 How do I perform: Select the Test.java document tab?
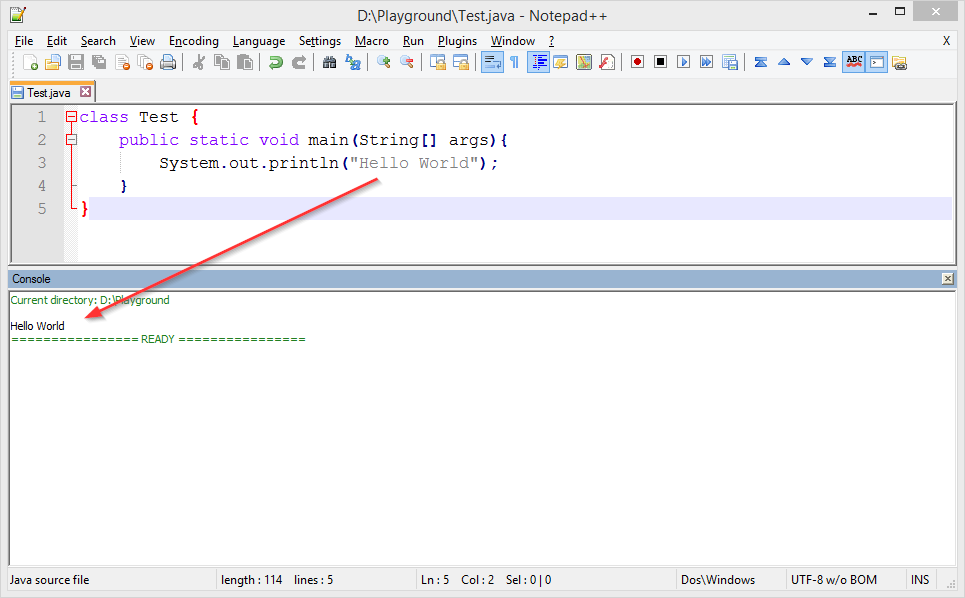pos(49,92)
